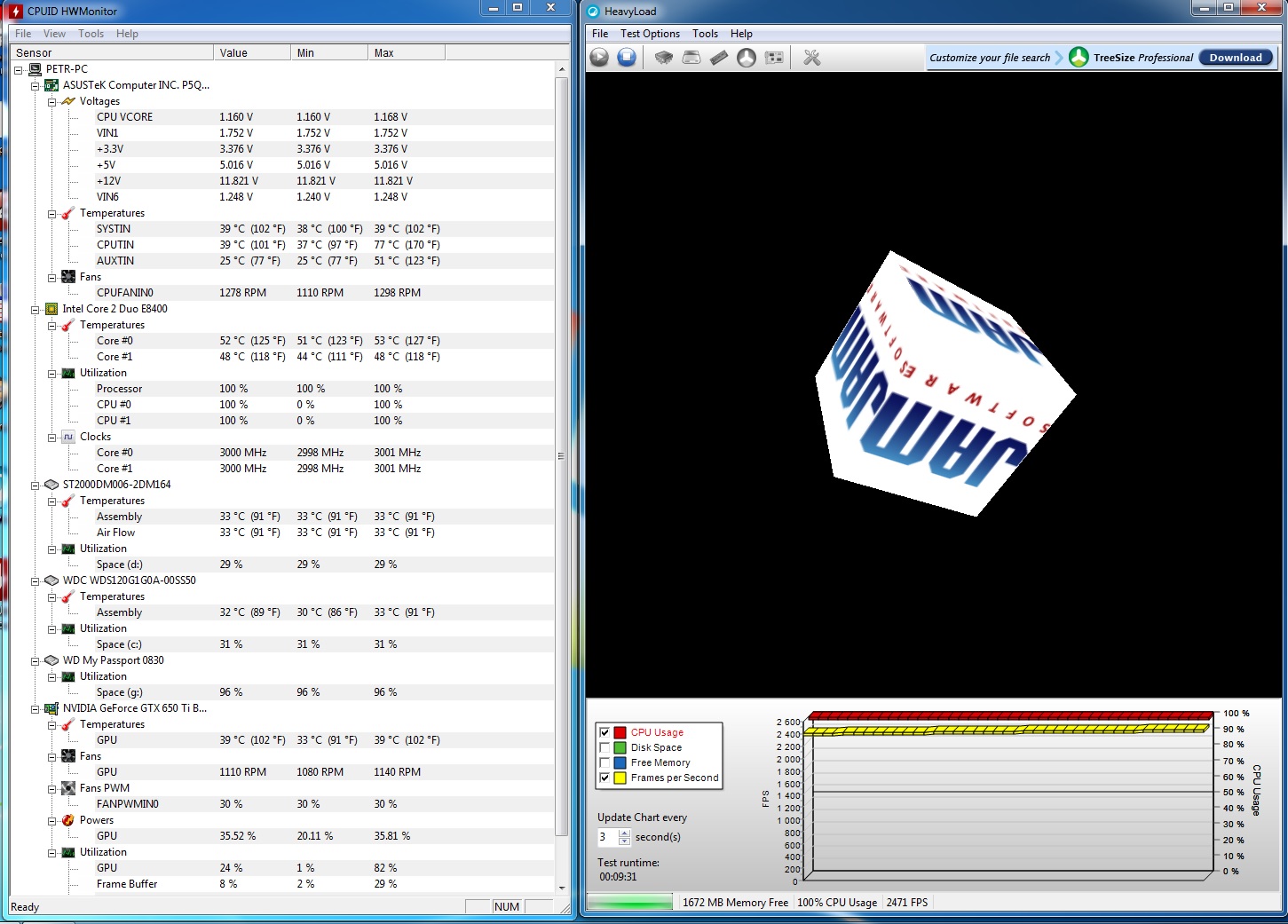Open HWMonitor File menu

coord(23,34)
